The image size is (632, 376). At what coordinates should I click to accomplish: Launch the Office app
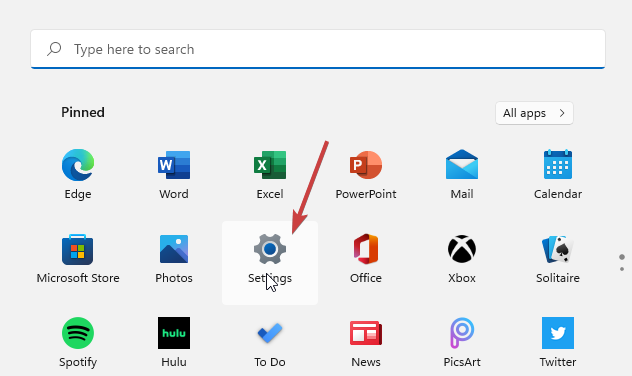click(366, 249)
